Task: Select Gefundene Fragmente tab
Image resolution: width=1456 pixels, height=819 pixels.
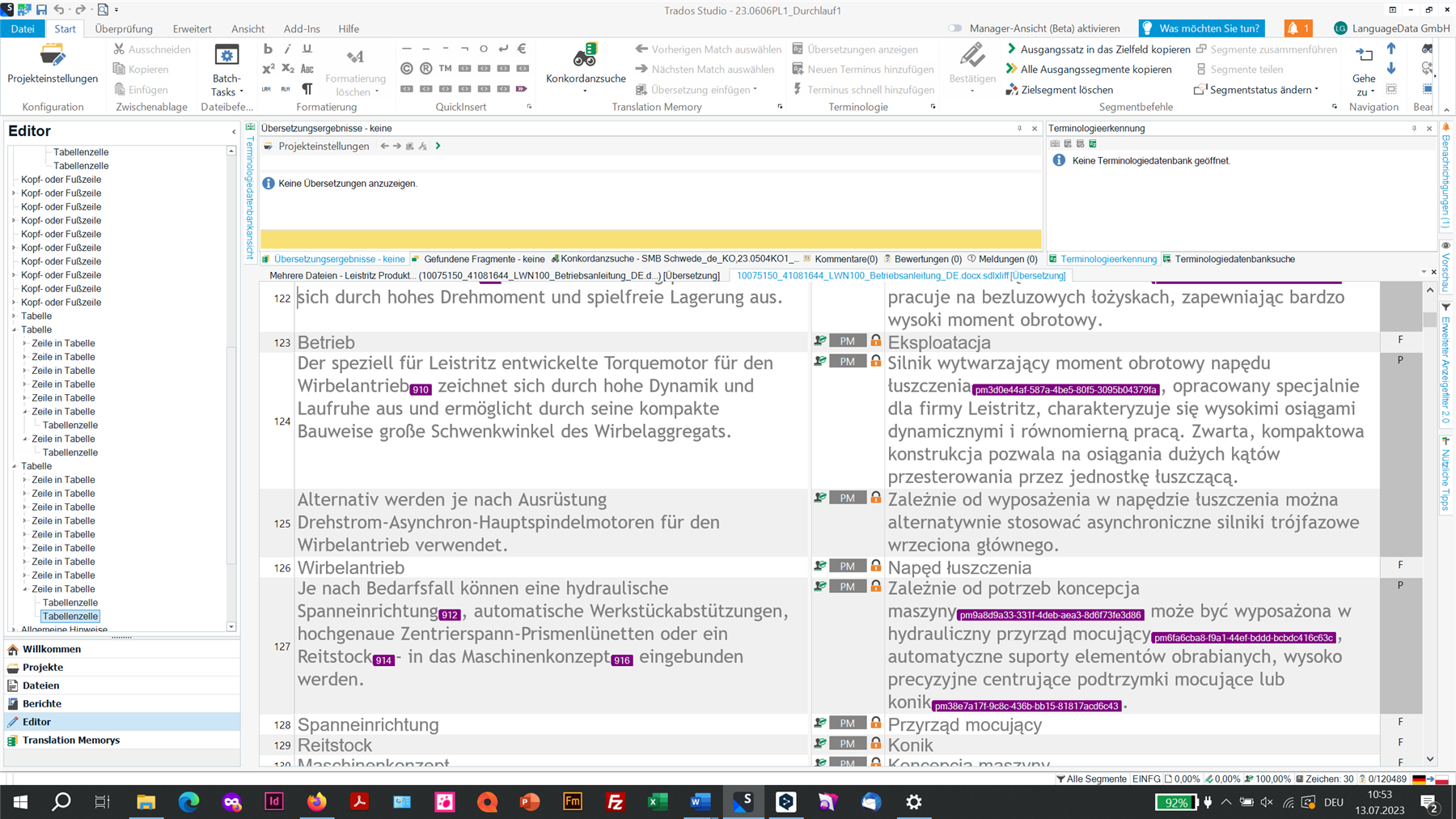Action: click(478, 259)
